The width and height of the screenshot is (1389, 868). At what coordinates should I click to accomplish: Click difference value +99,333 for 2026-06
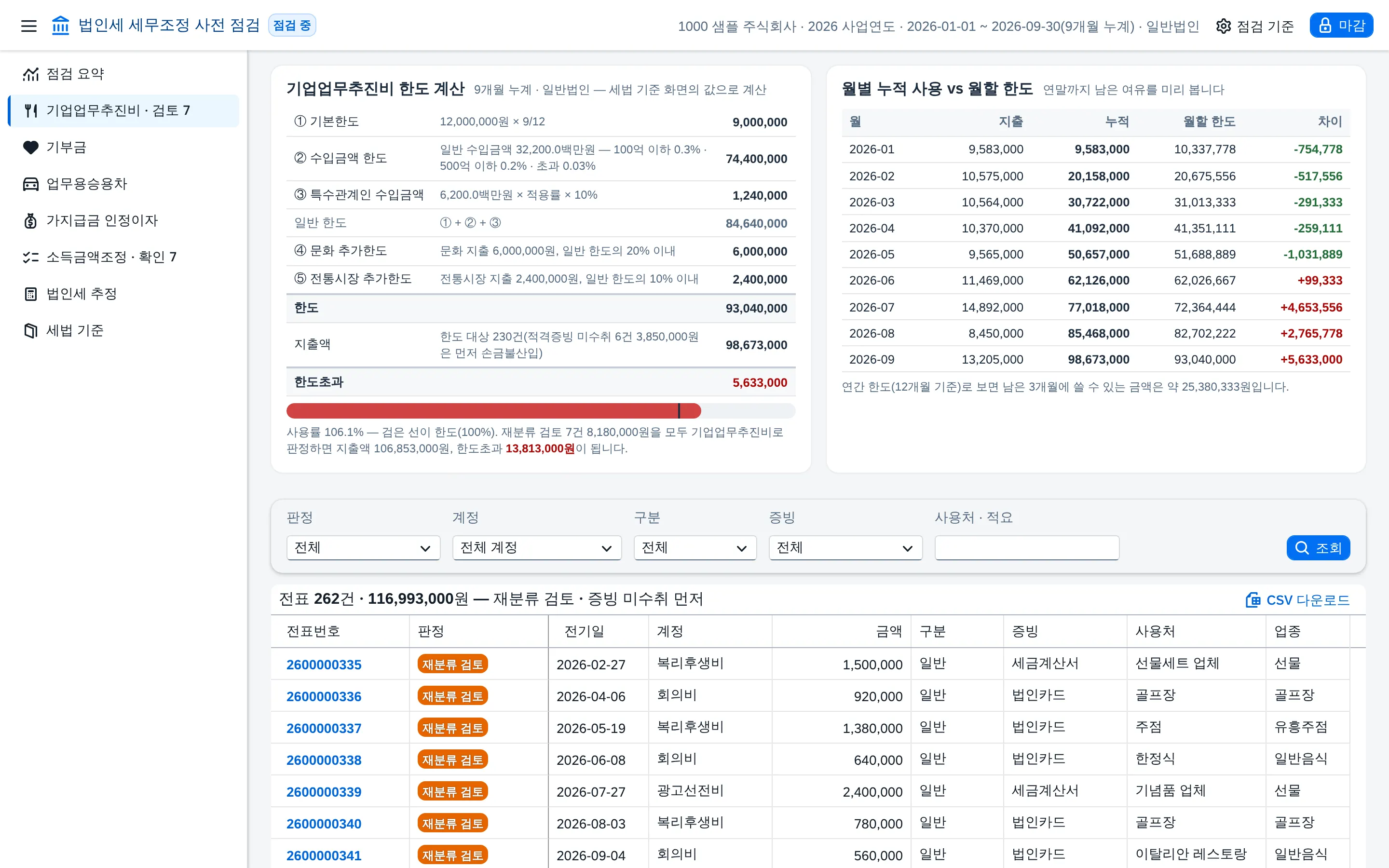(1320, 280)
